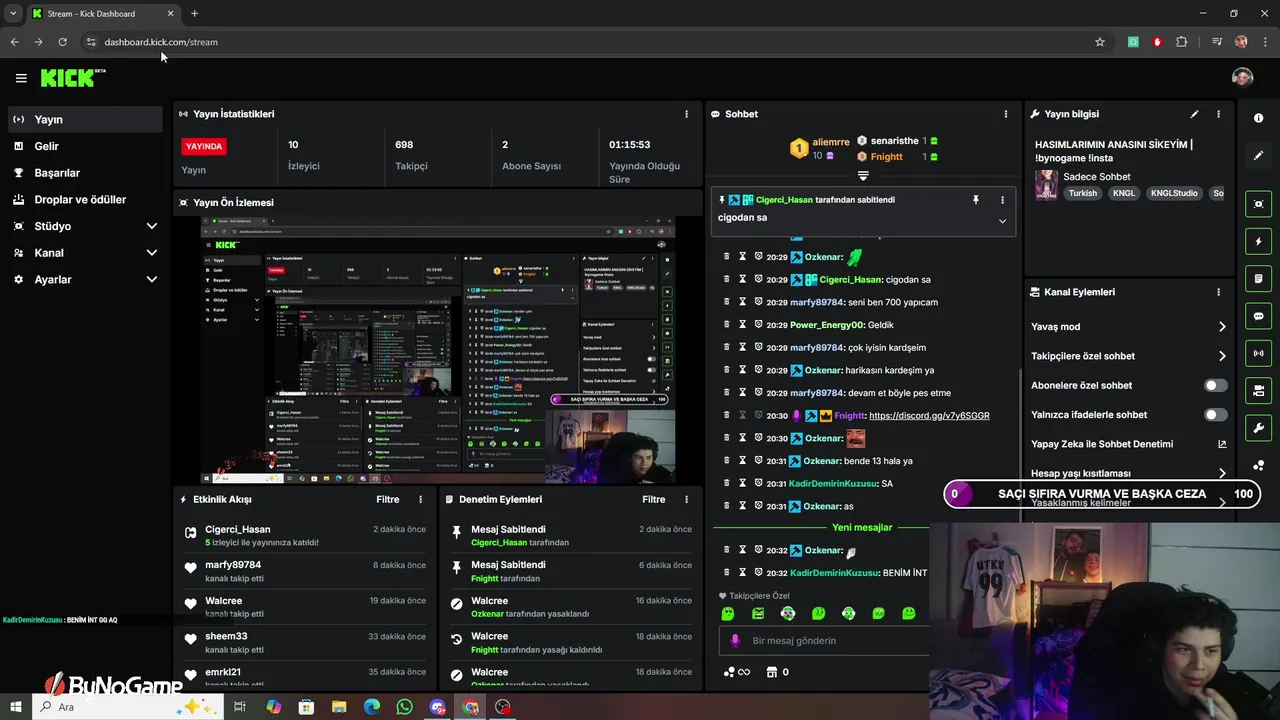The width and height of the screenshot is (1280, 720).
Task: Click the KNGLStudio tag chip
Action: [x=1173, y=193]
